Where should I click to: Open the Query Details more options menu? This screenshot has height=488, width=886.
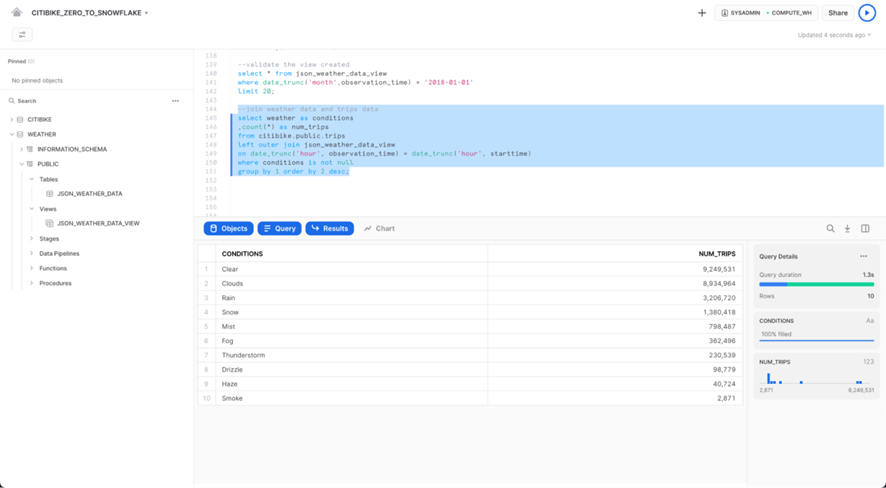864,257
